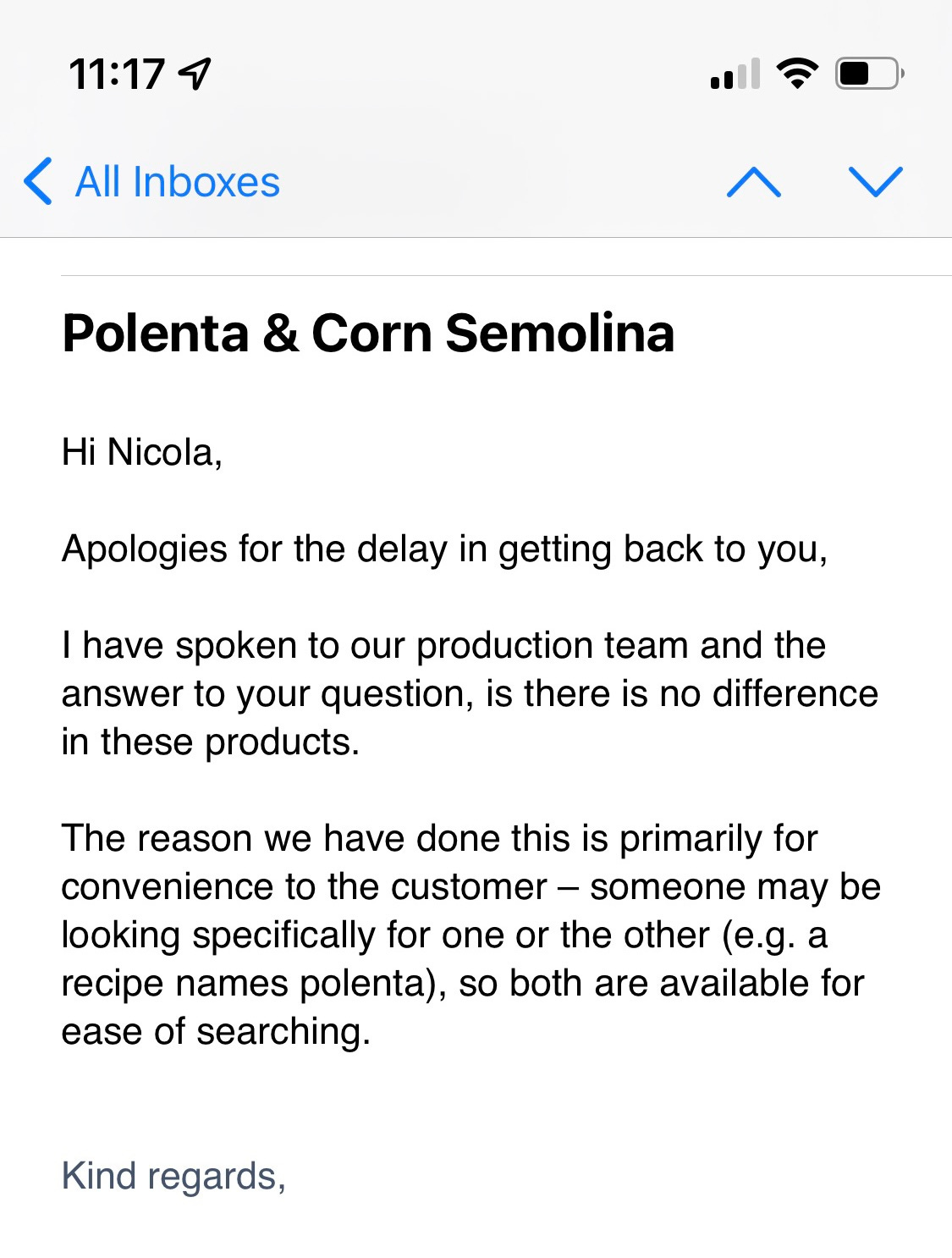952x1258 pixels.
Task: Tap the cellular signal bars icon
Action: pyautogui.click(x=735, y=74)
